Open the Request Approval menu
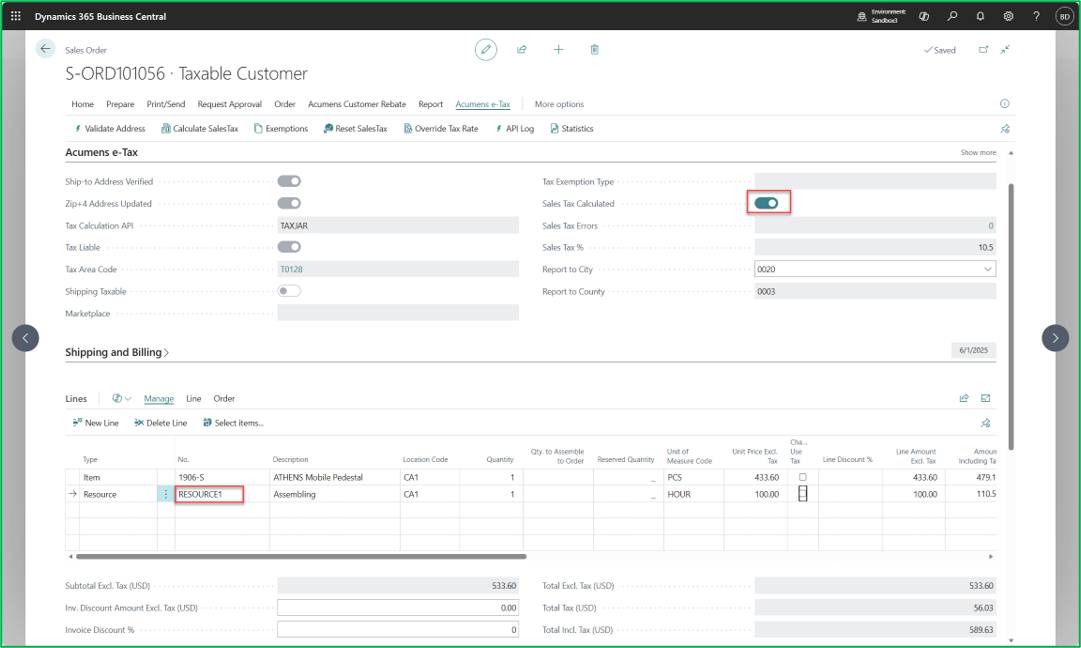The width and height of the screenshot is (1081, 648). click(230, 104)
